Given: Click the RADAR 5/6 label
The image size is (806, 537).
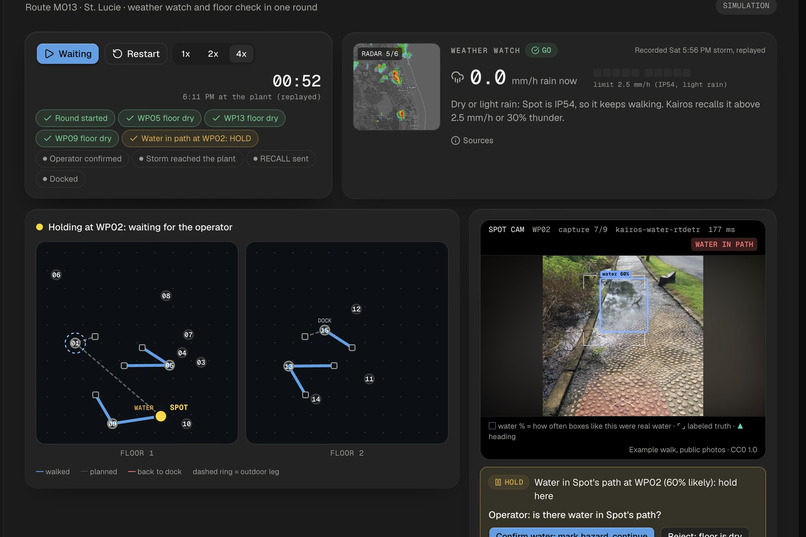Looking at the screenshot, I should (x=379, y=53).
